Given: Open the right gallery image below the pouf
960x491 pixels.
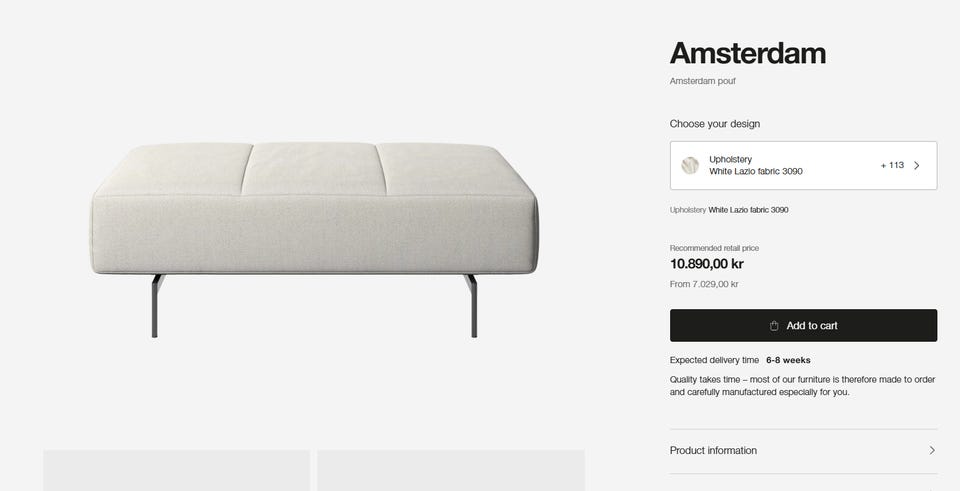Looking at the screenshot, I should pos(451,471).
